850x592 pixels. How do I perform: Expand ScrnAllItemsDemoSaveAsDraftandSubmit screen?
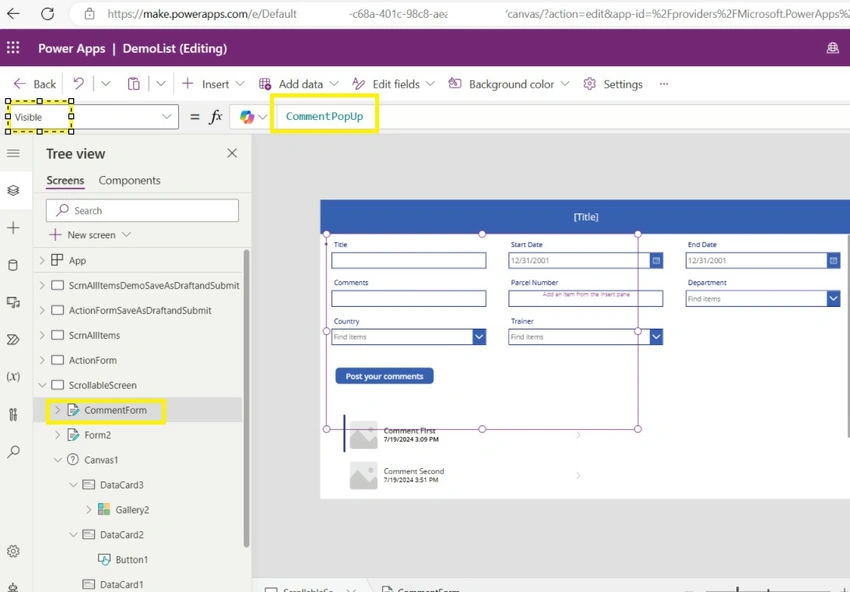[42, 285]
